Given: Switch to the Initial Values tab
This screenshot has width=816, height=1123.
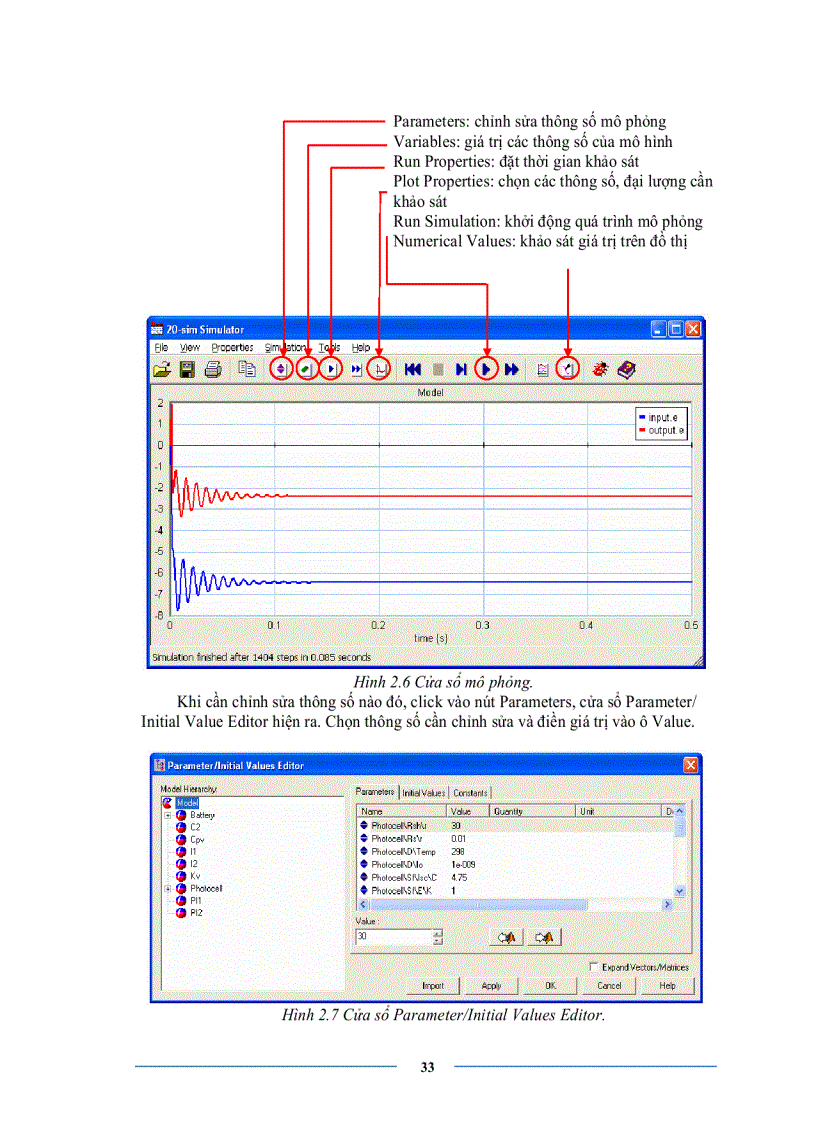Looking at the screenshot, I should click(x=424, y=791).
